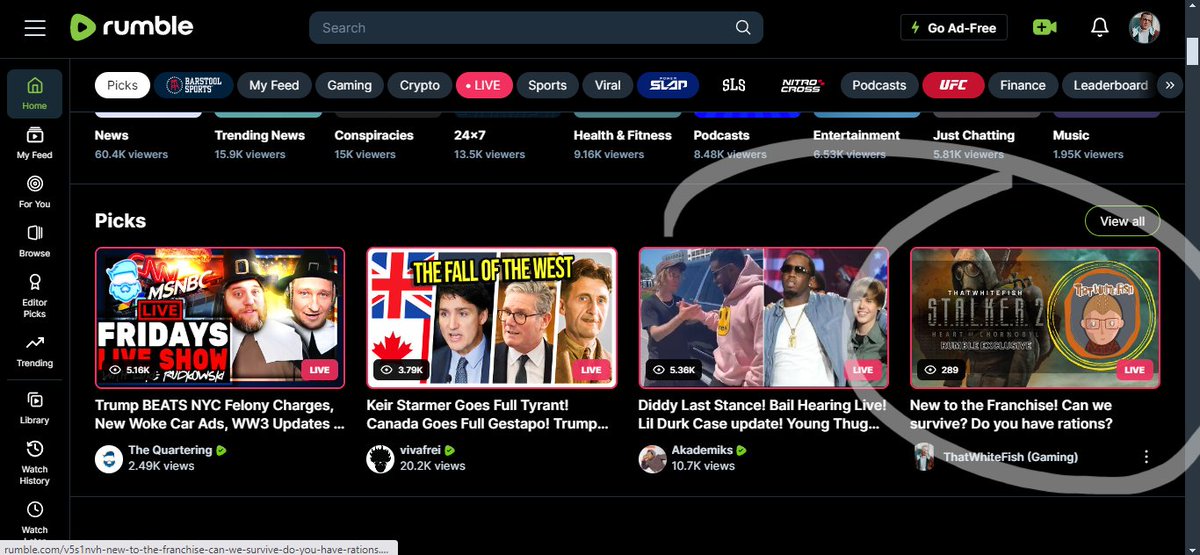Select the UFC category chip
This screenshot has height=555, width=1200.
tap(953, 85)
